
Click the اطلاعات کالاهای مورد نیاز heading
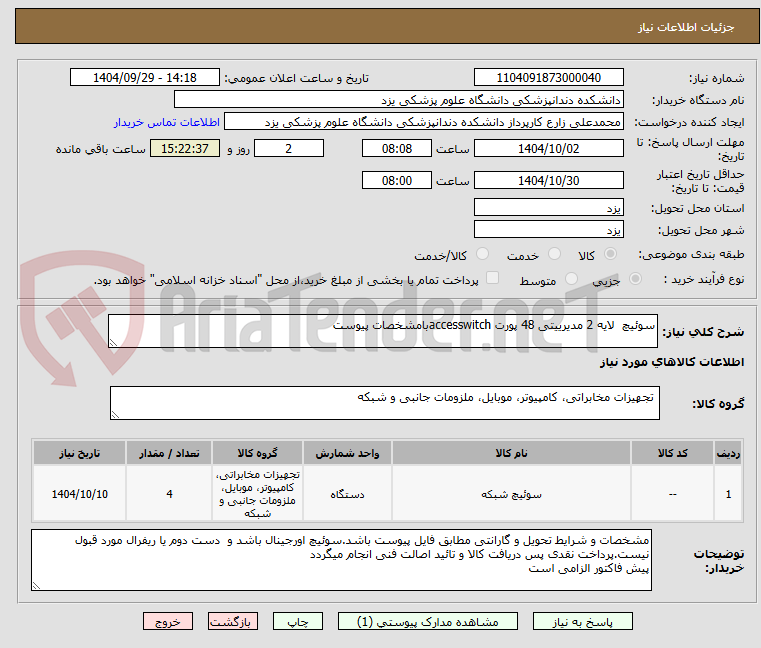pos(672,362)
